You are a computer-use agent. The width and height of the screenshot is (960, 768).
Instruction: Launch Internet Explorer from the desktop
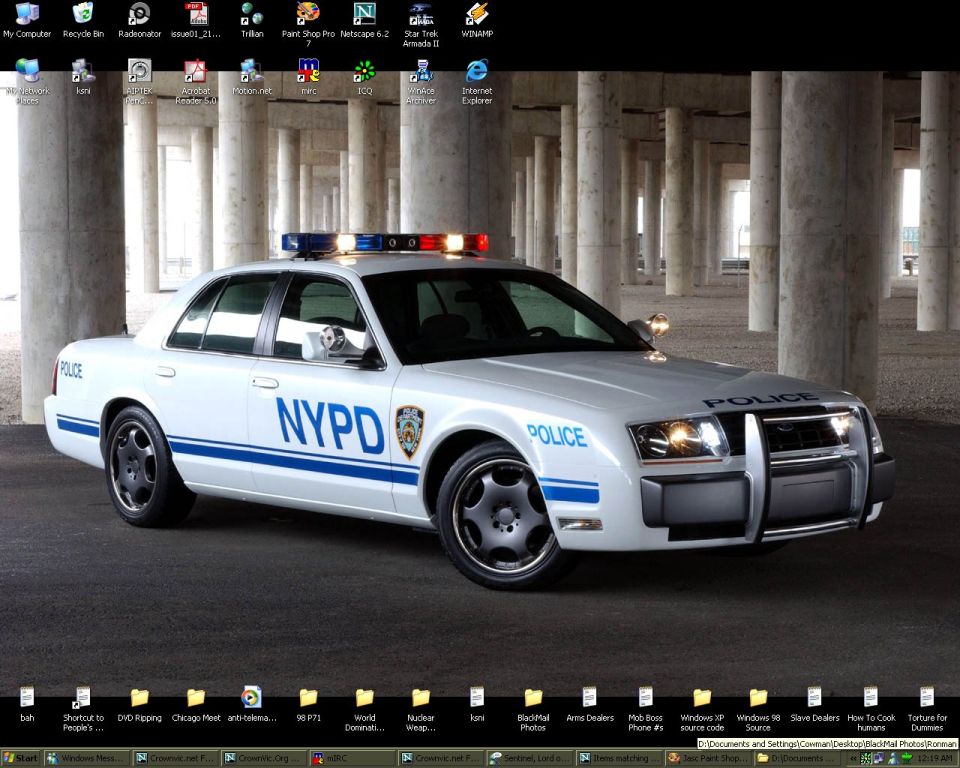(477, 81)
